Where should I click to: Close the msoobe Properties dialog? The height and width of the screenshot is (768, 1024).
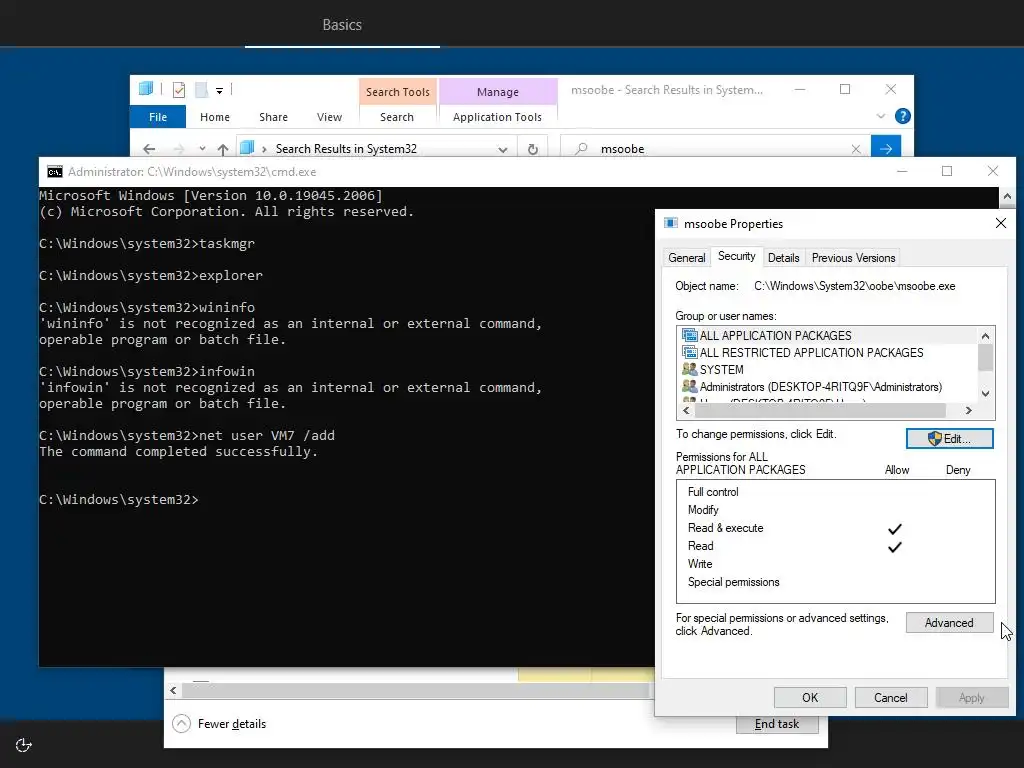point(1000,223)
